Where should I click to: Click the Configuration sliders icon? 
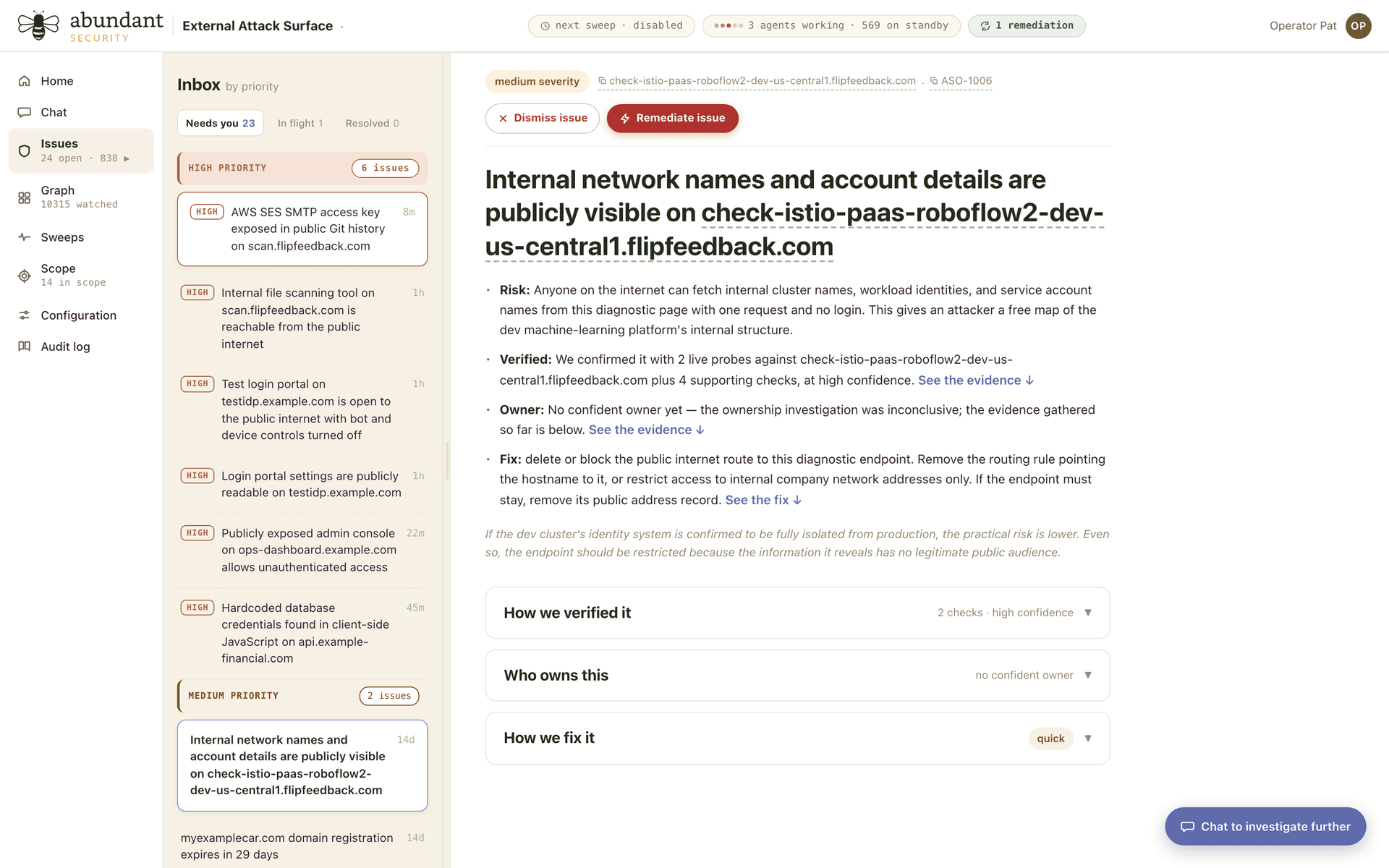(25, 315)
